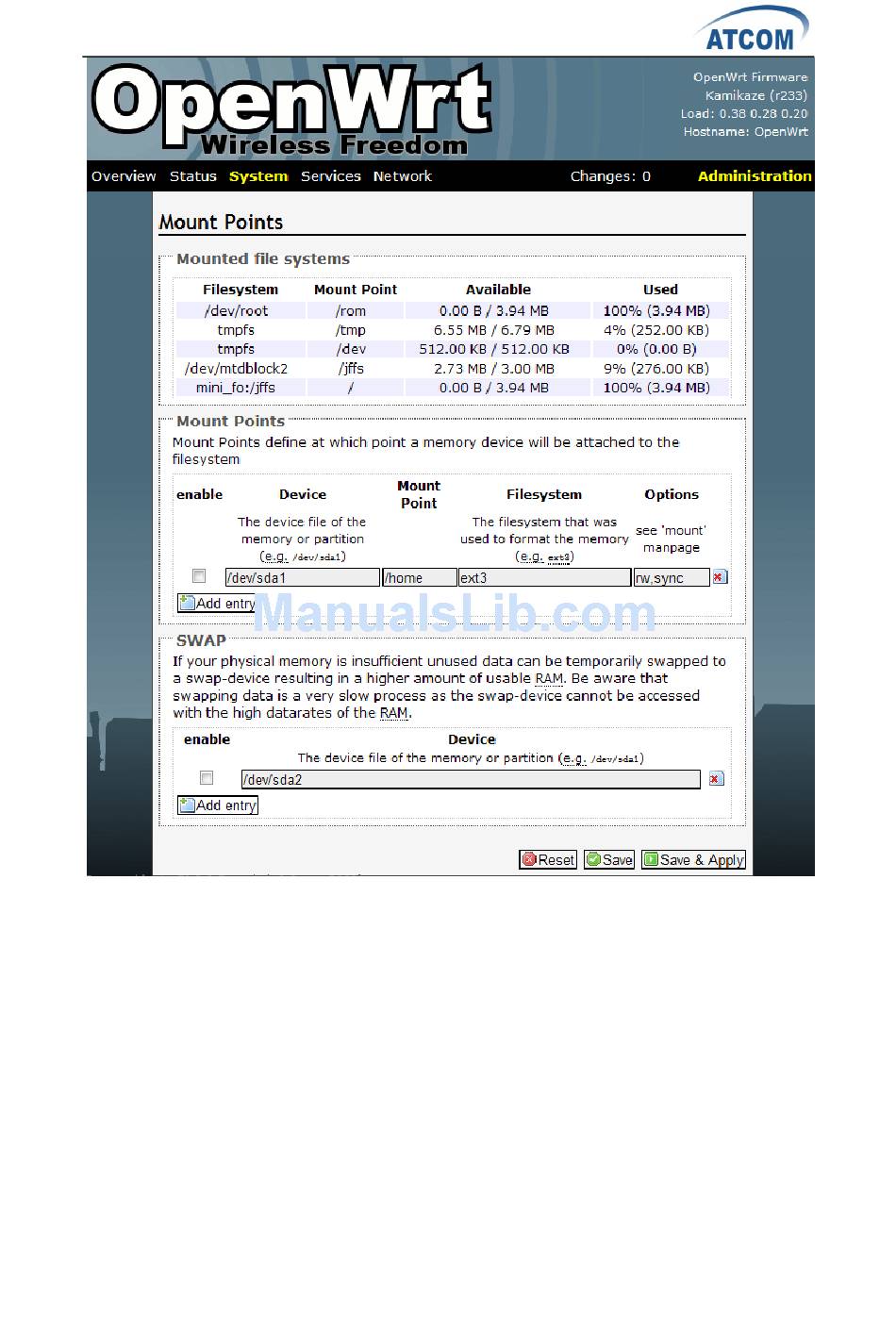Open the Services menu
The width and height of the screenshot is (896, 1328).
pyautogui.click(x=330, y=176)
